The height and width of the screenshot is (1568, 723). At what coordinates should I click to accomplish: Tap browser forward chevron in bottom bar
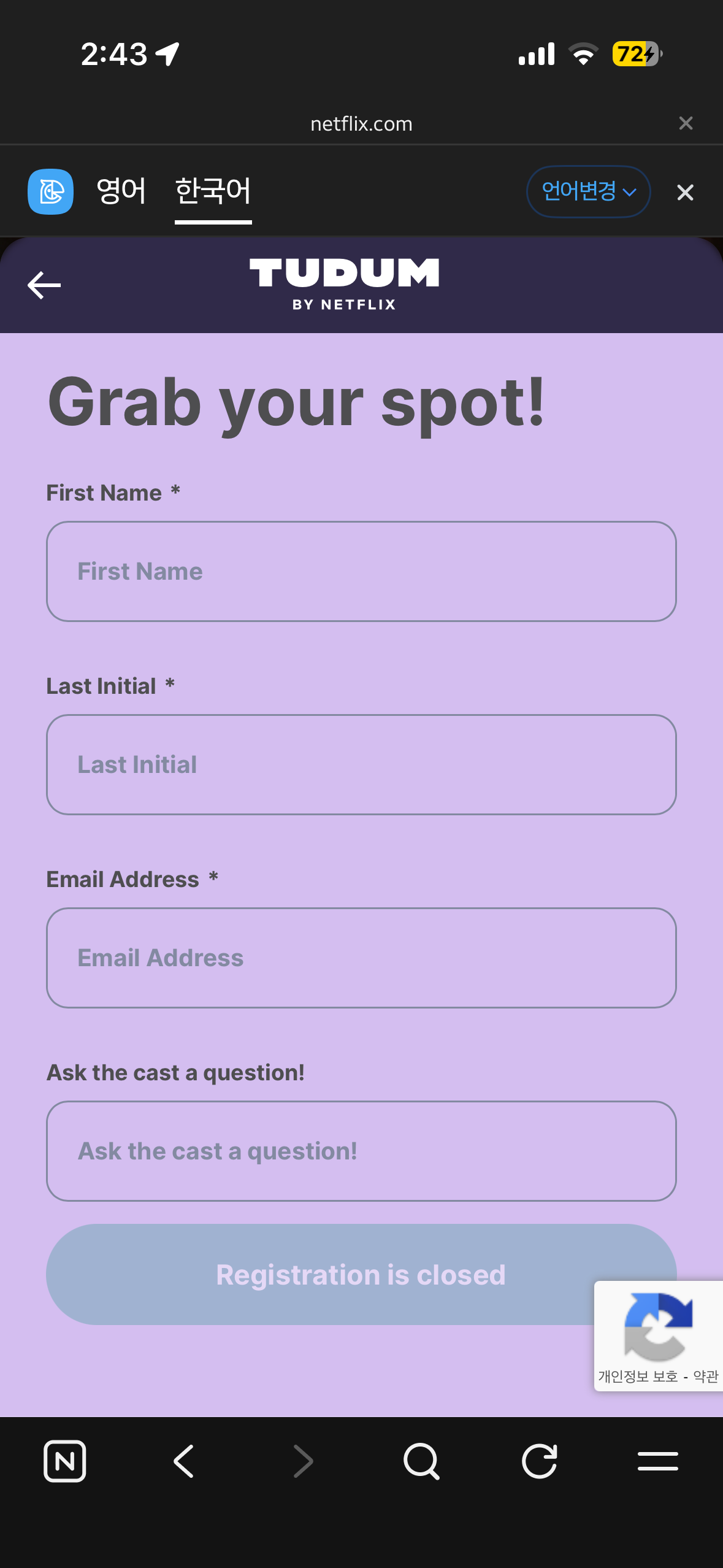(x=302, y=1461)
